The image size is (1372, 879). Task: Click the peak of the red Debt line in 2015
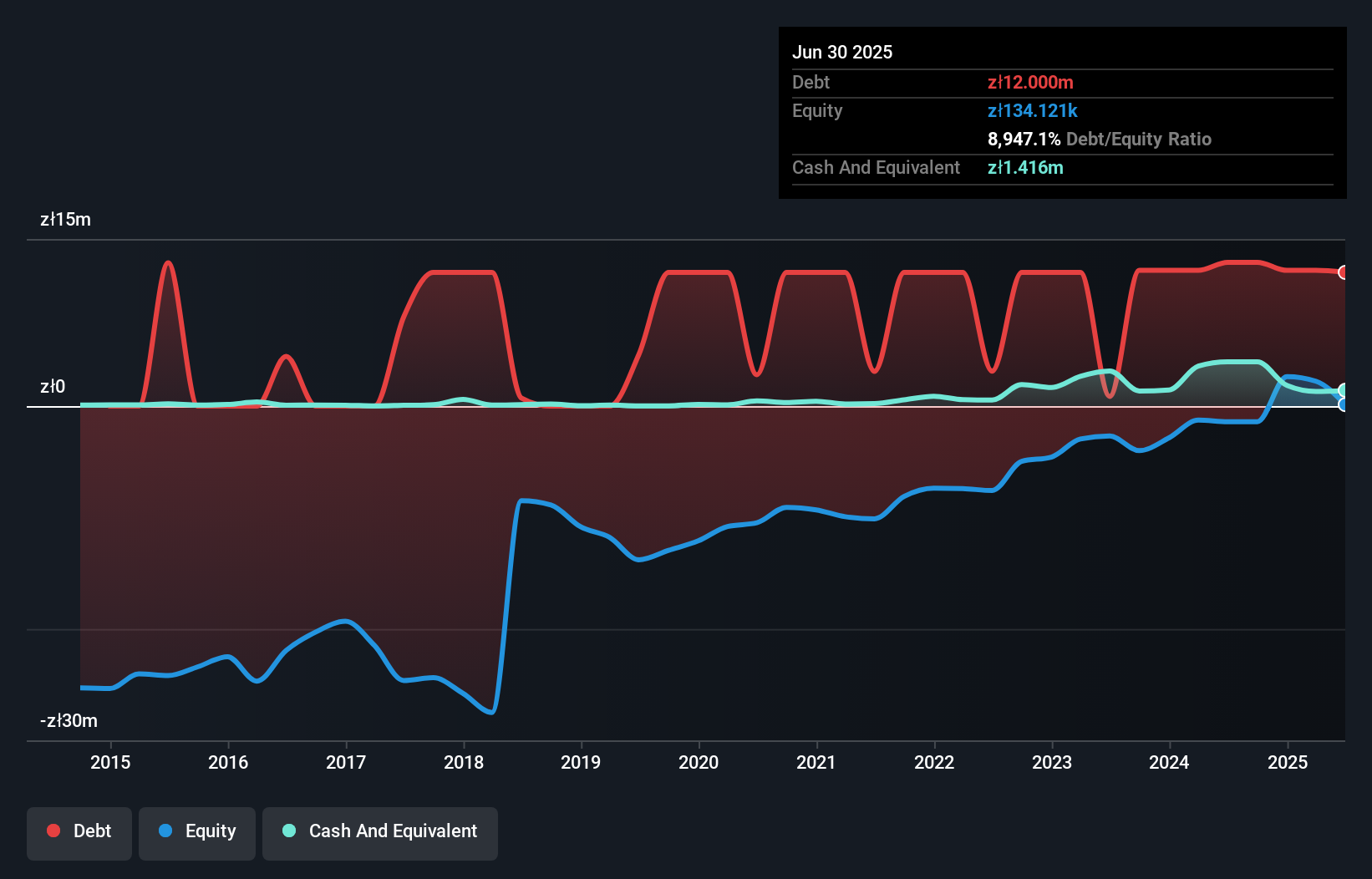(168, 262)
